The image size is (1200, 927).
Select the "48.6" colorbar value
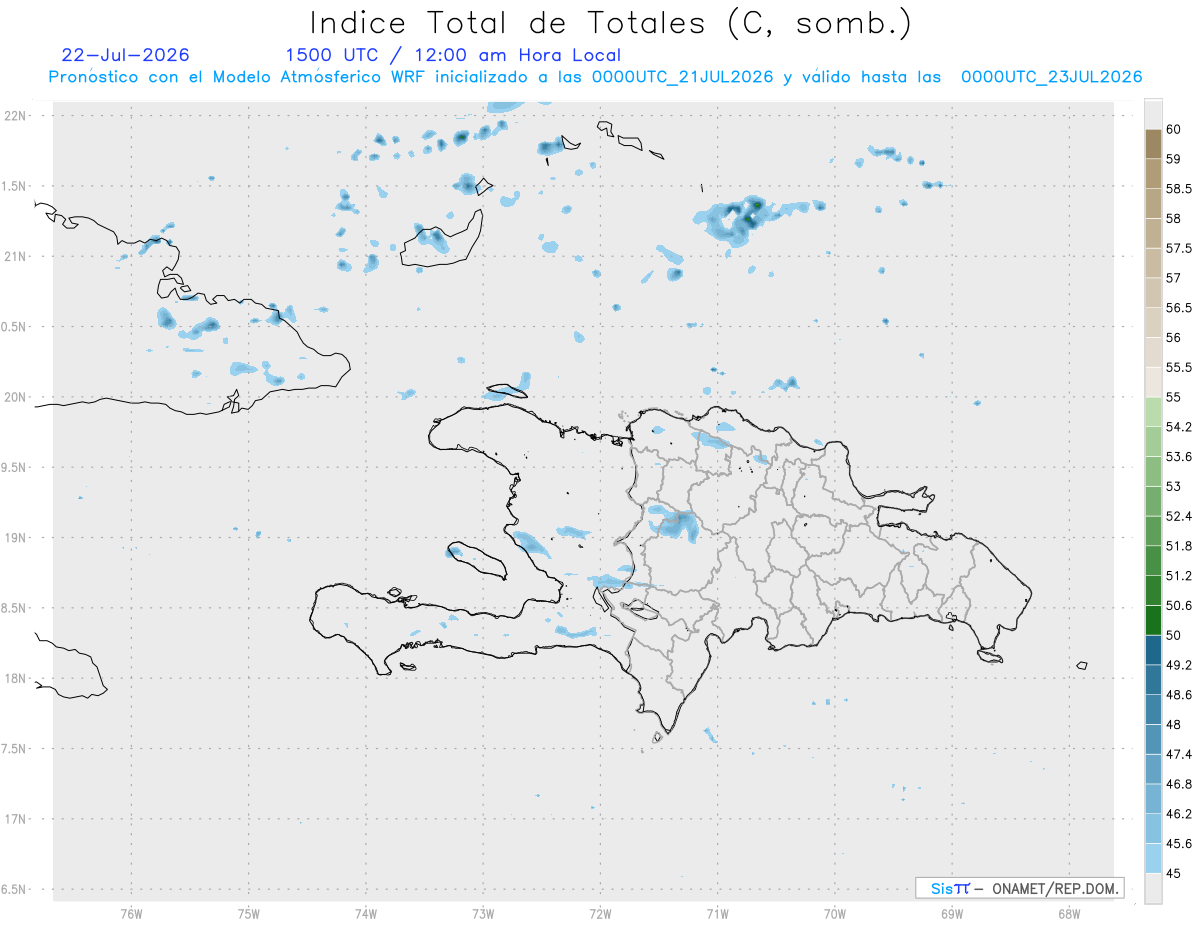(x=1179, y=694)
